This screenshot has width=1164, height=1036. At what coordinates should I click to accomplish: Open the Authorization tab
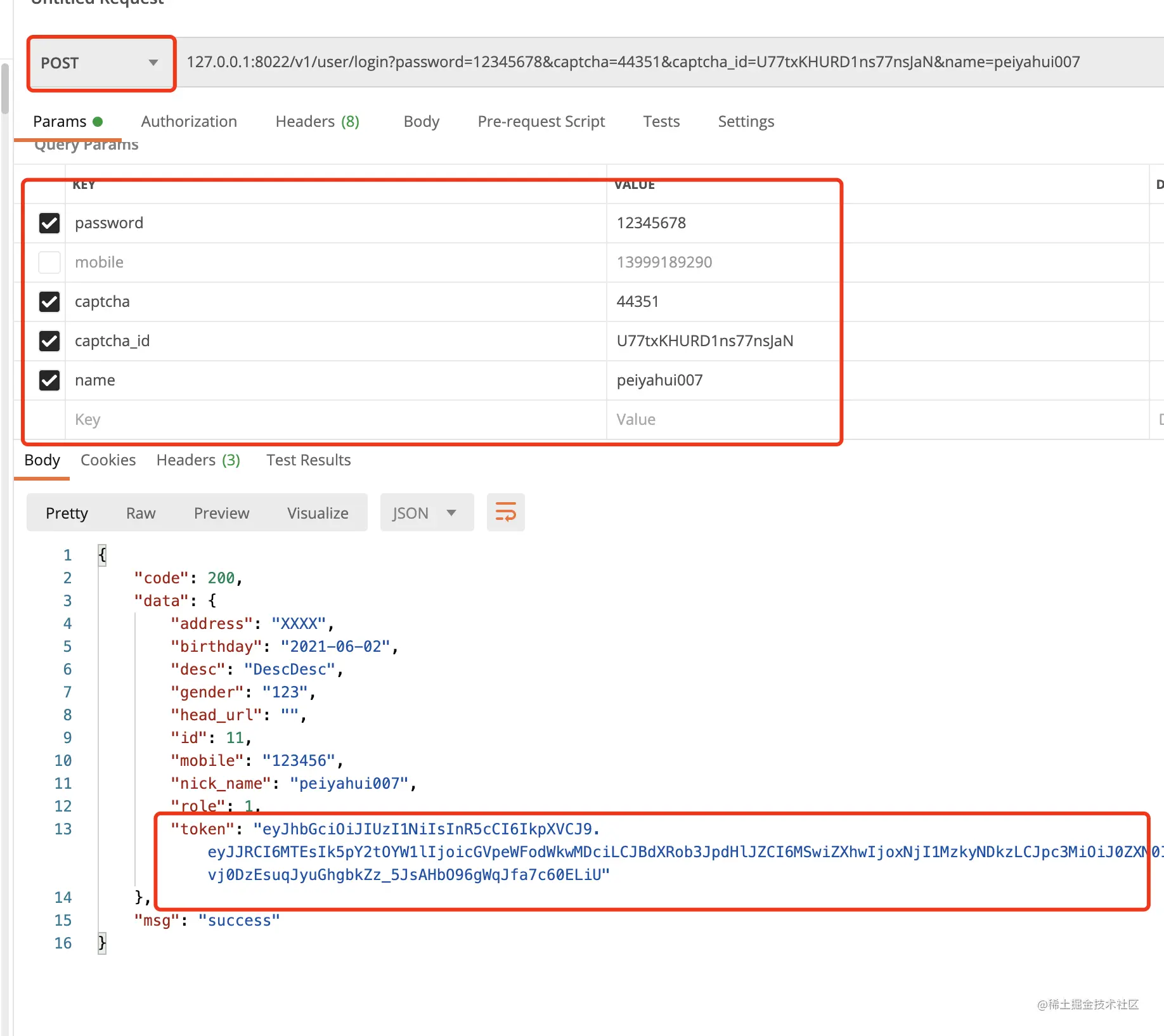point(189,121)
